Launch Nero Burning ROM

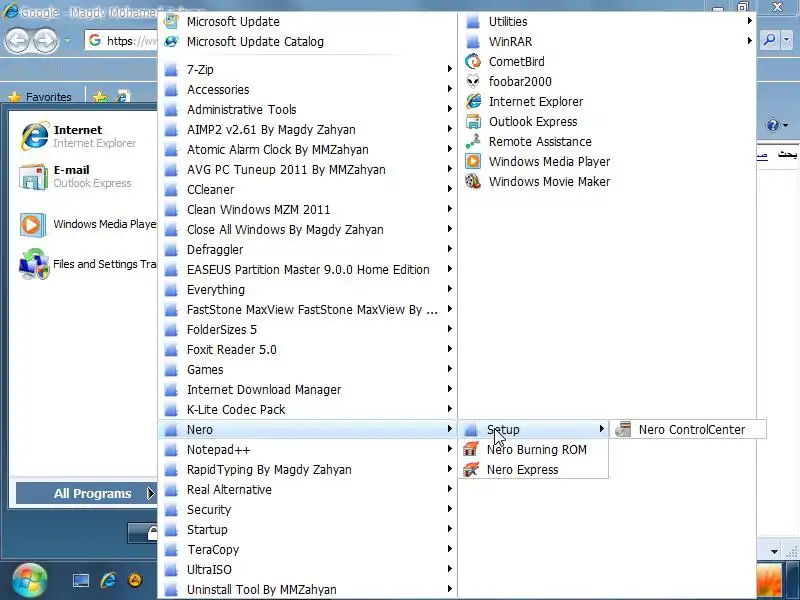pyautogui.click(x=533, y=449)
